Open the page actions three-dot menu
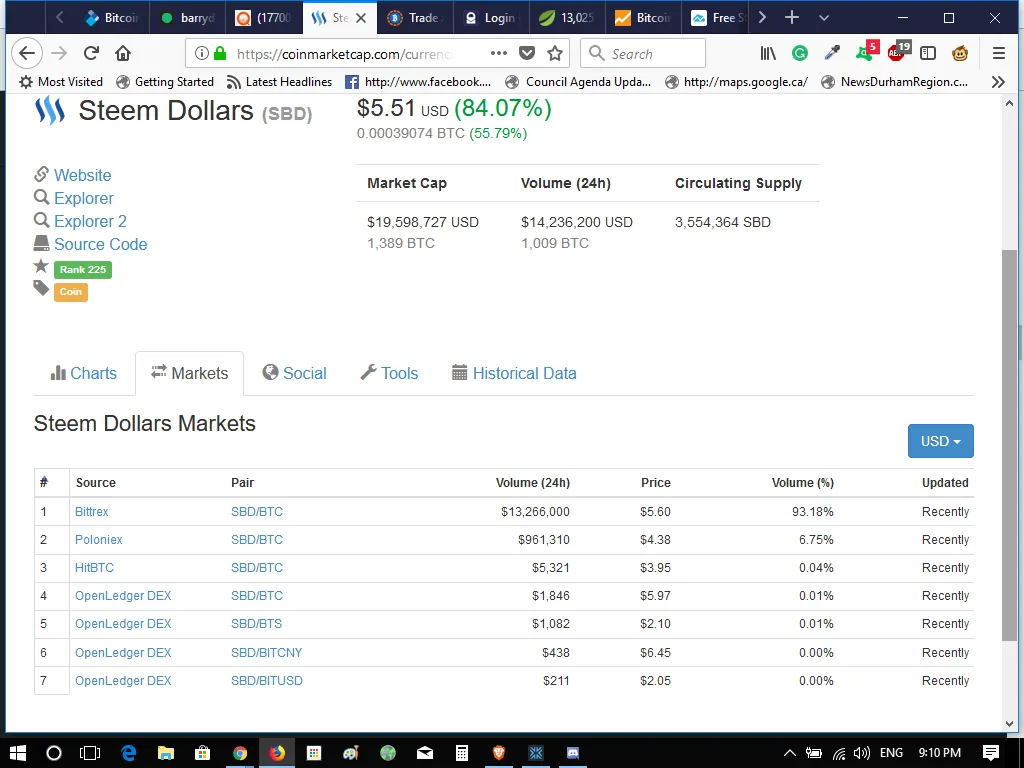The width and height of the screenshot is (1024, 768). [498, 53]
